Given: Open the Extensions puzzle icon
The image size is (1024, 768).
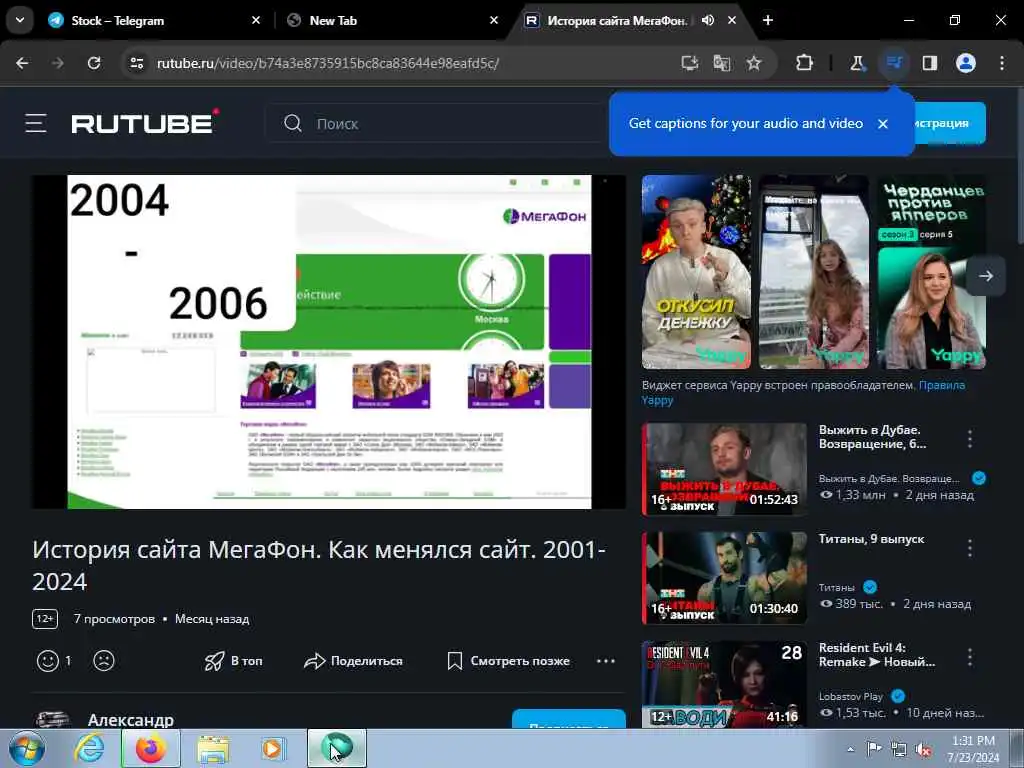Looking at the screenshot, I should tap(805, 63).
